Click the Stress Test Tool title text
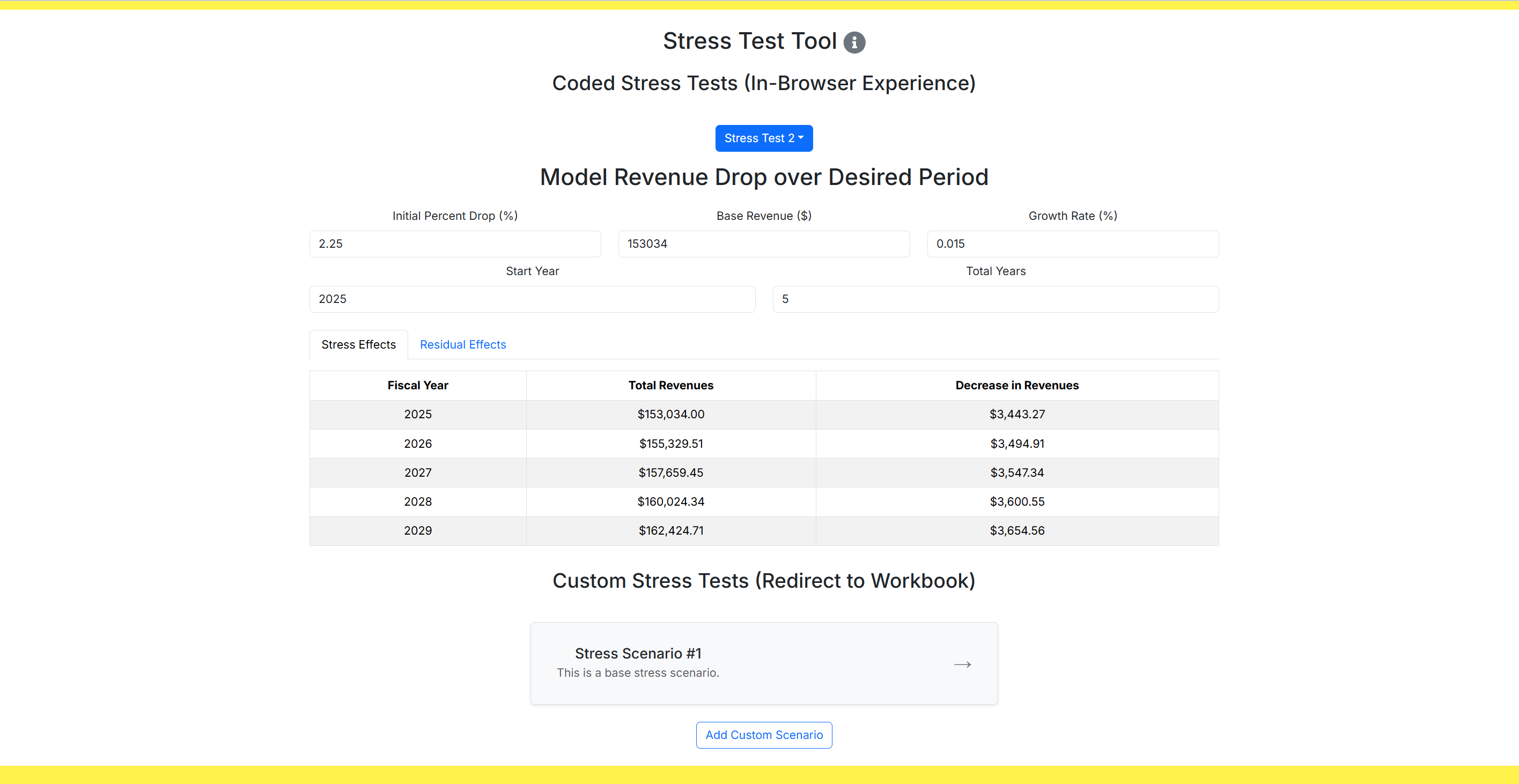This screenshot has height=784, width=1519. click(x=749, y=41)
